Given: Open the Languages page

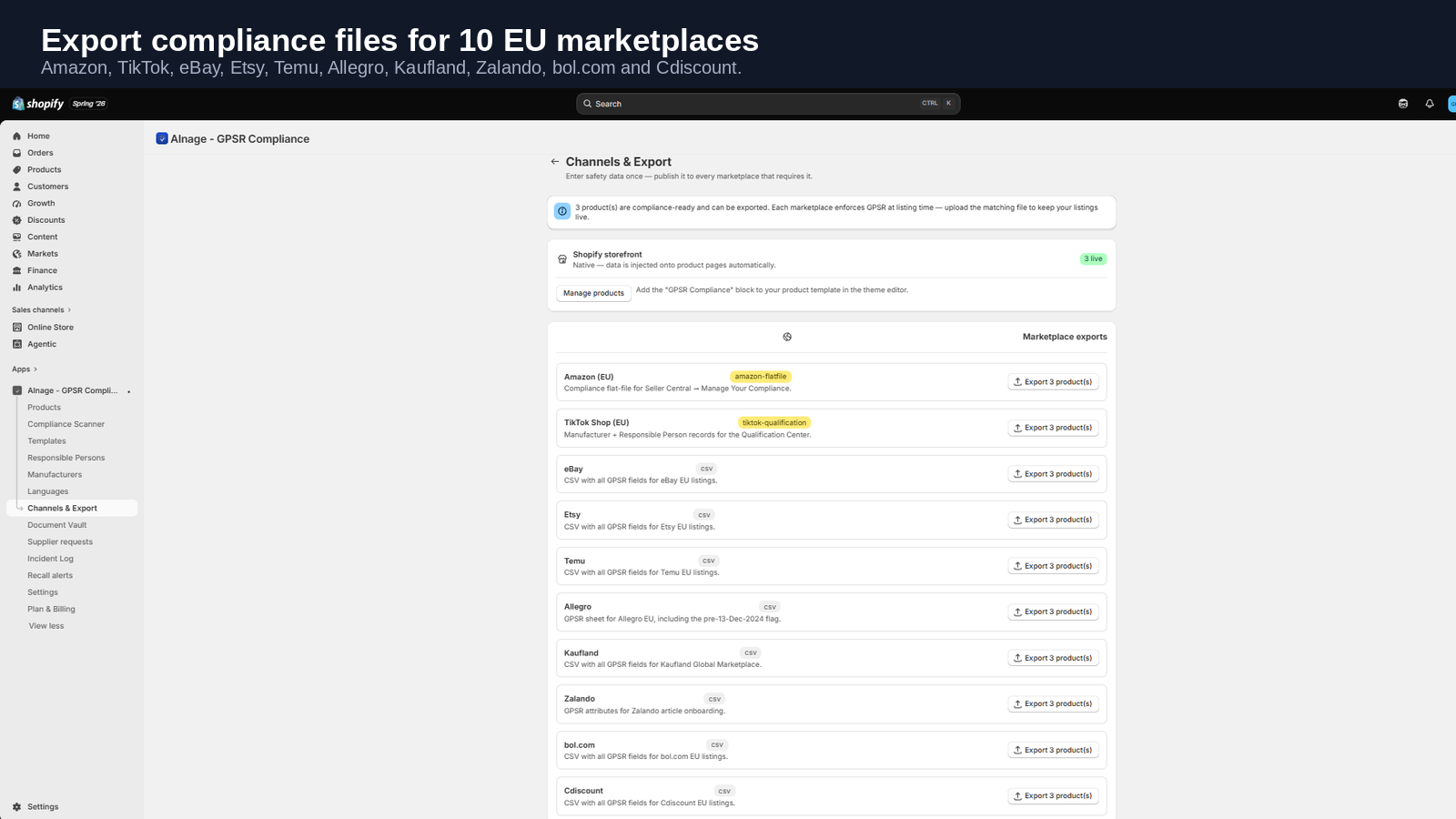Looking at the screenshot, I should [x=47, y=491].
